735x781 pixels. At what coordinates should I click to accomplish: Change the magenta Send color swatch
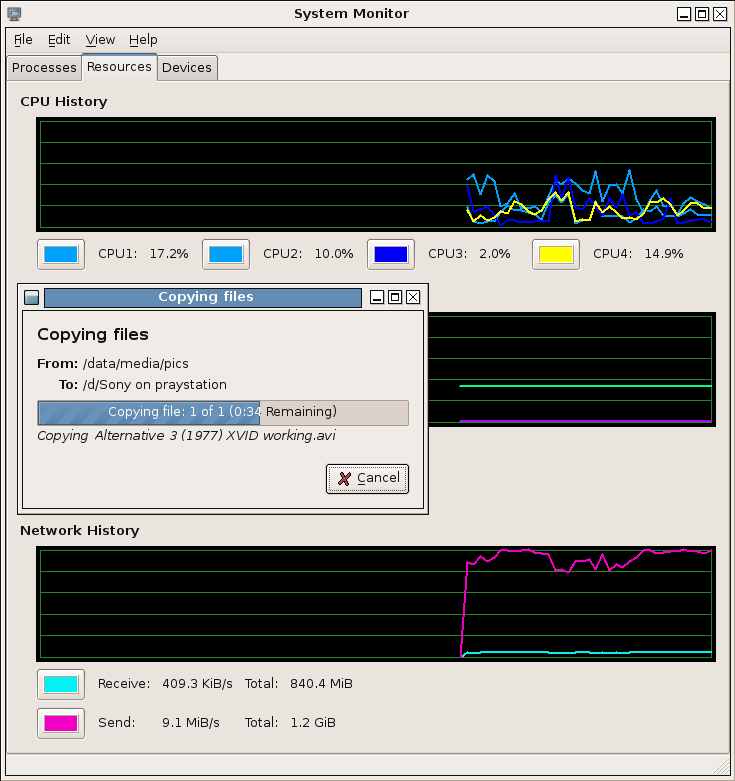tap(61, 723)
